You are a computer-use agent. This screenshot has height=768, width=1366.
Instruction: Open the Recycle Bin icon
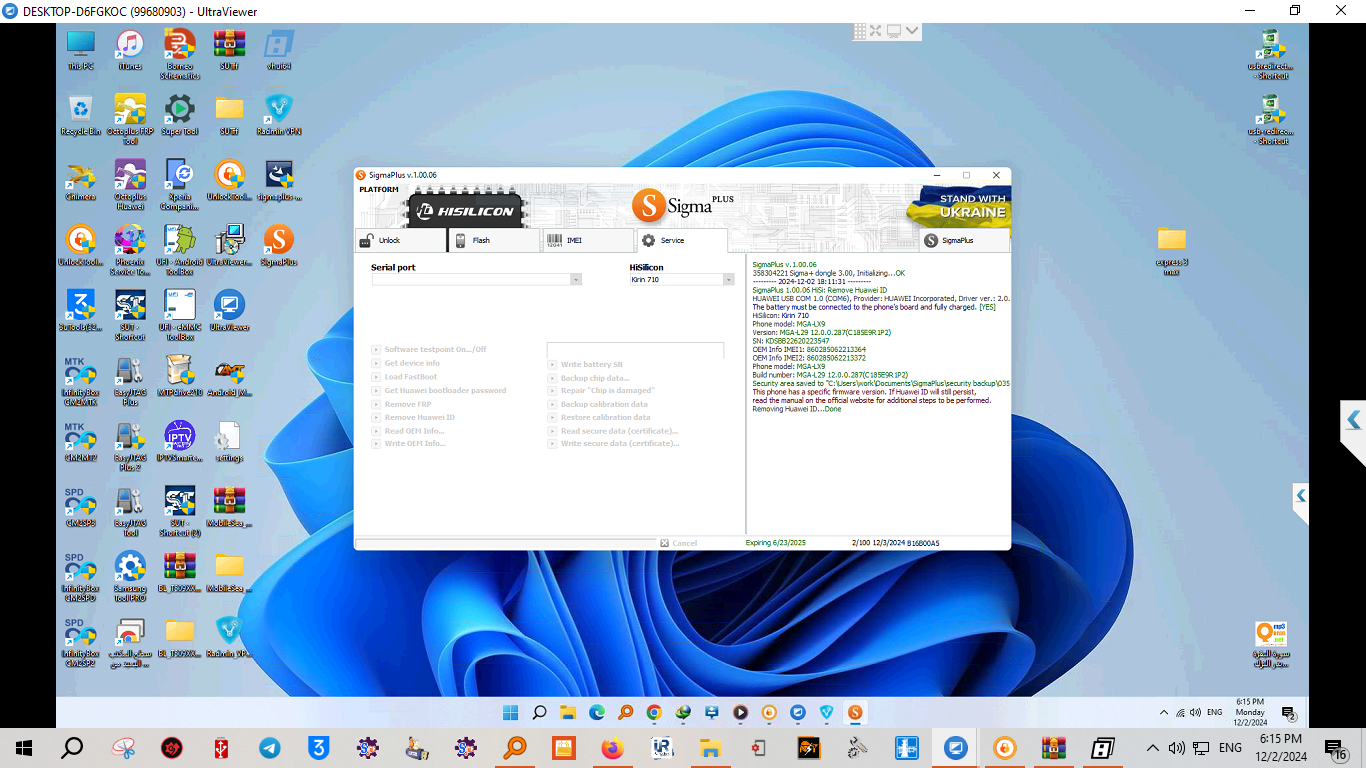tap(80, 115)
